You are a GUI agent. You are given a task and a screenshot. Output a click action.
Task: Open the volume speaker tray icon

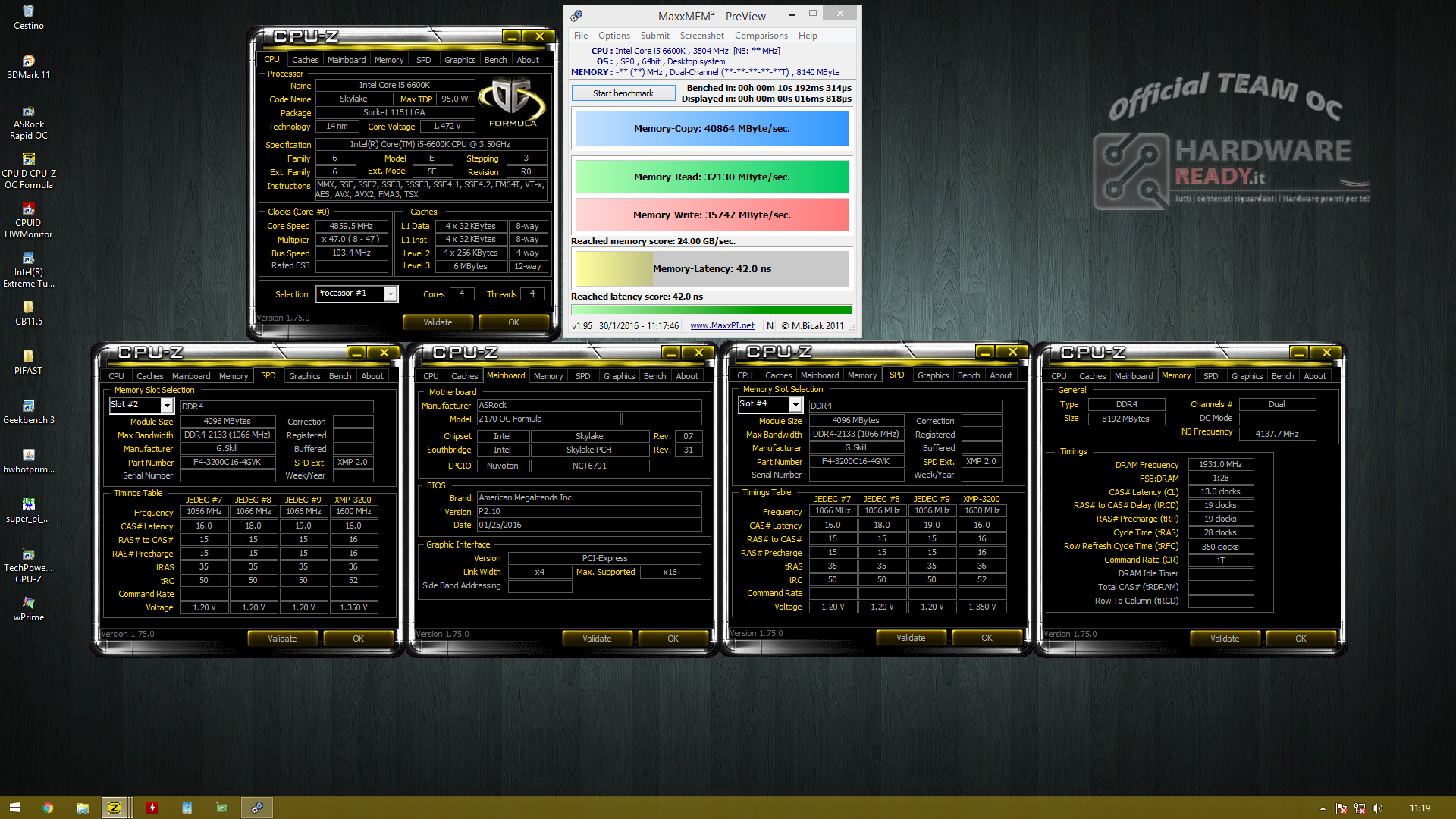click(1377, 808)
